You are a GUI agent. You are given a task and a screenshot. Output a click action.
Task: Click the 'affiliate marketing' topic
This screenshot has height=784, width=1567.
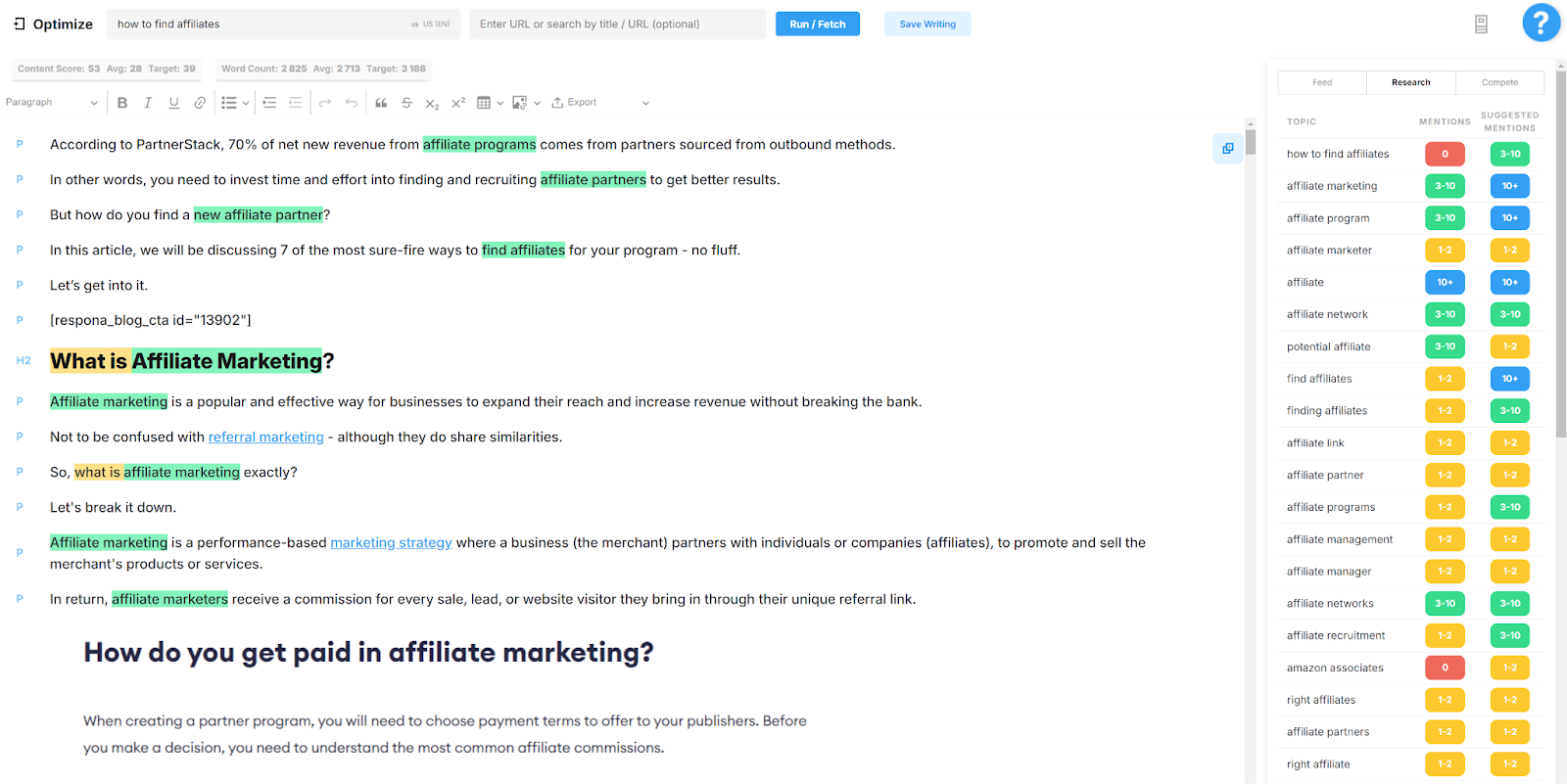point(1332,186)
